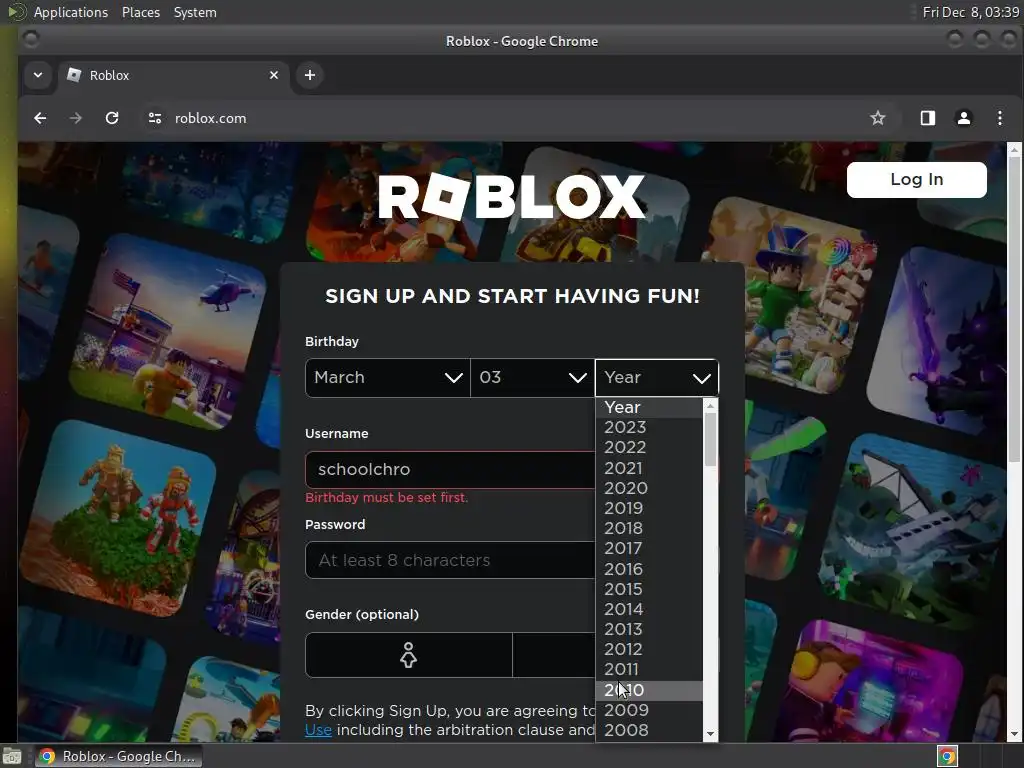Open the Chrome three-dot menu
Screen dimensions: 1024x768
[1000, 118]
